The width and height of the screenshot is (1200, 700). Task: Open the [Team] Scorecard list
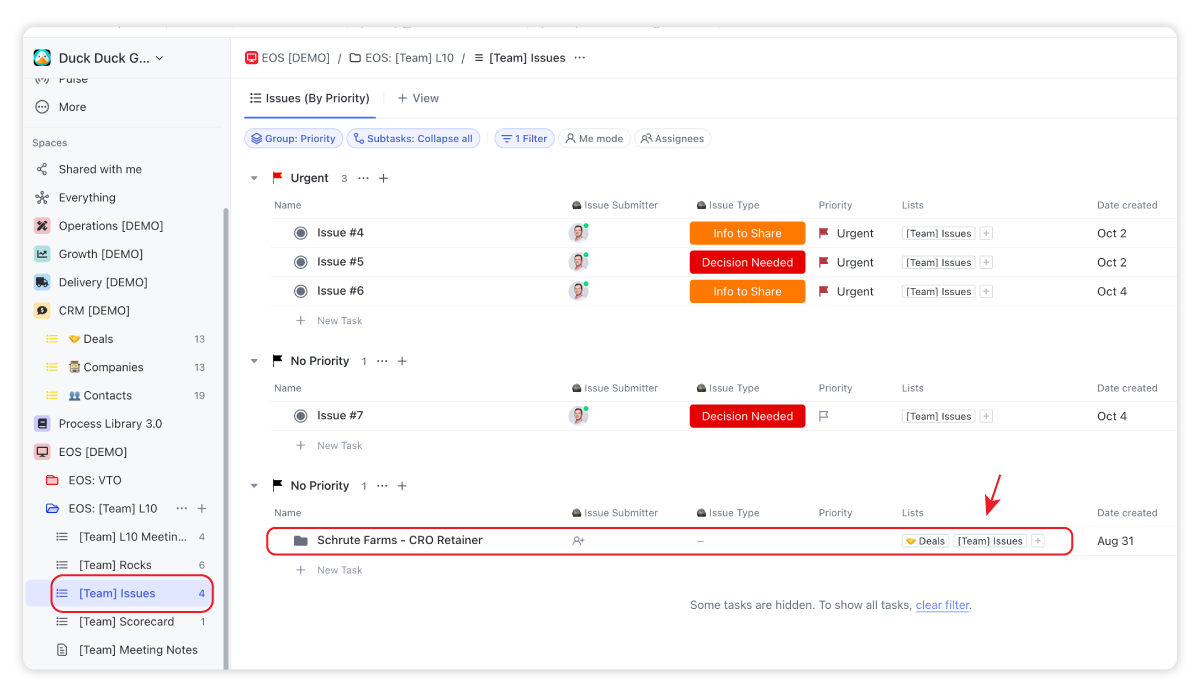pos(126,621)
